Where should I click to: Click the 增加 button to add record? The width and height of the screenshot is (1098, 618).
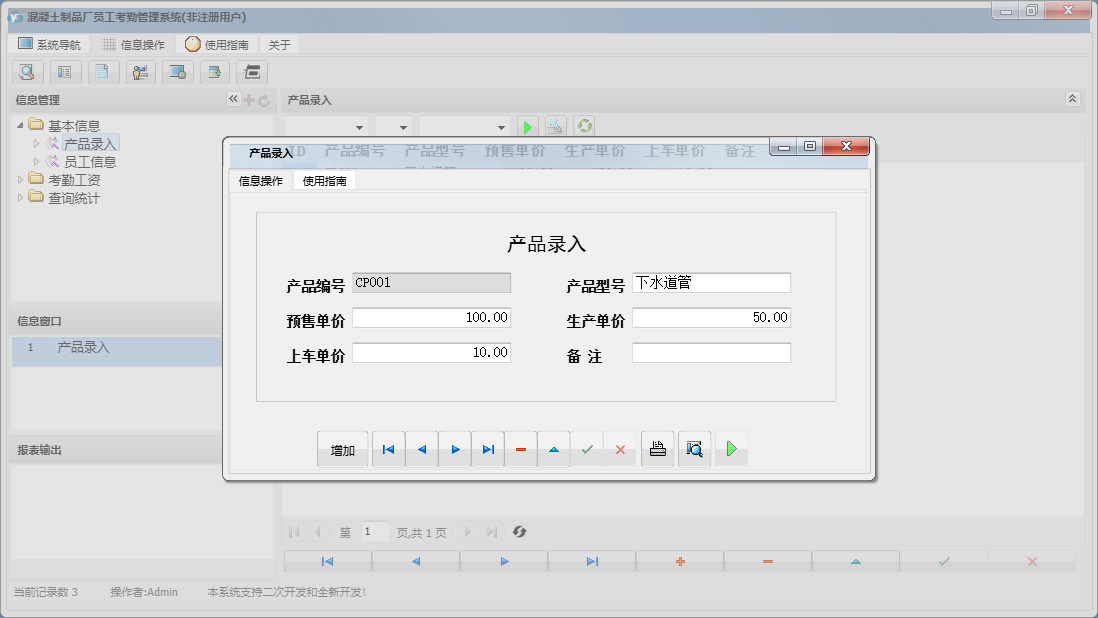tap(342, 449)
